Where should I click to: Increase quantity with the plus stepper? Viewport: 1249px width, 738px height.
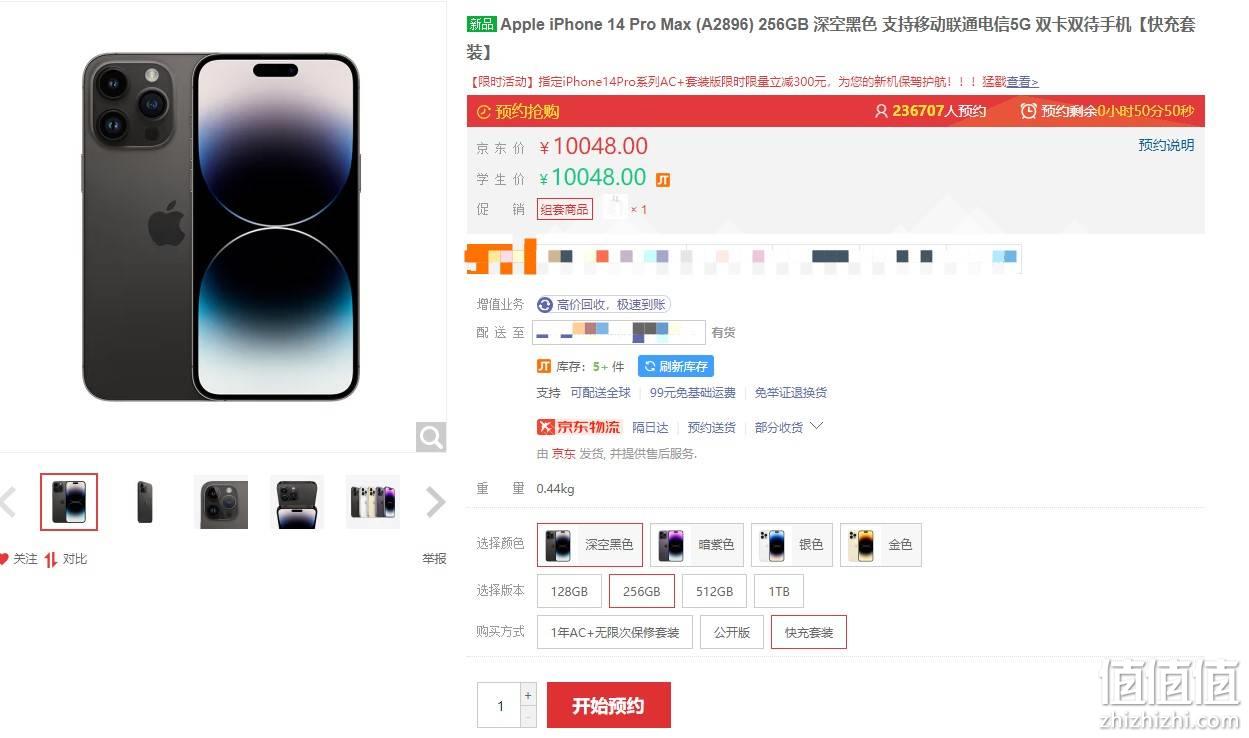click(528, 694)
